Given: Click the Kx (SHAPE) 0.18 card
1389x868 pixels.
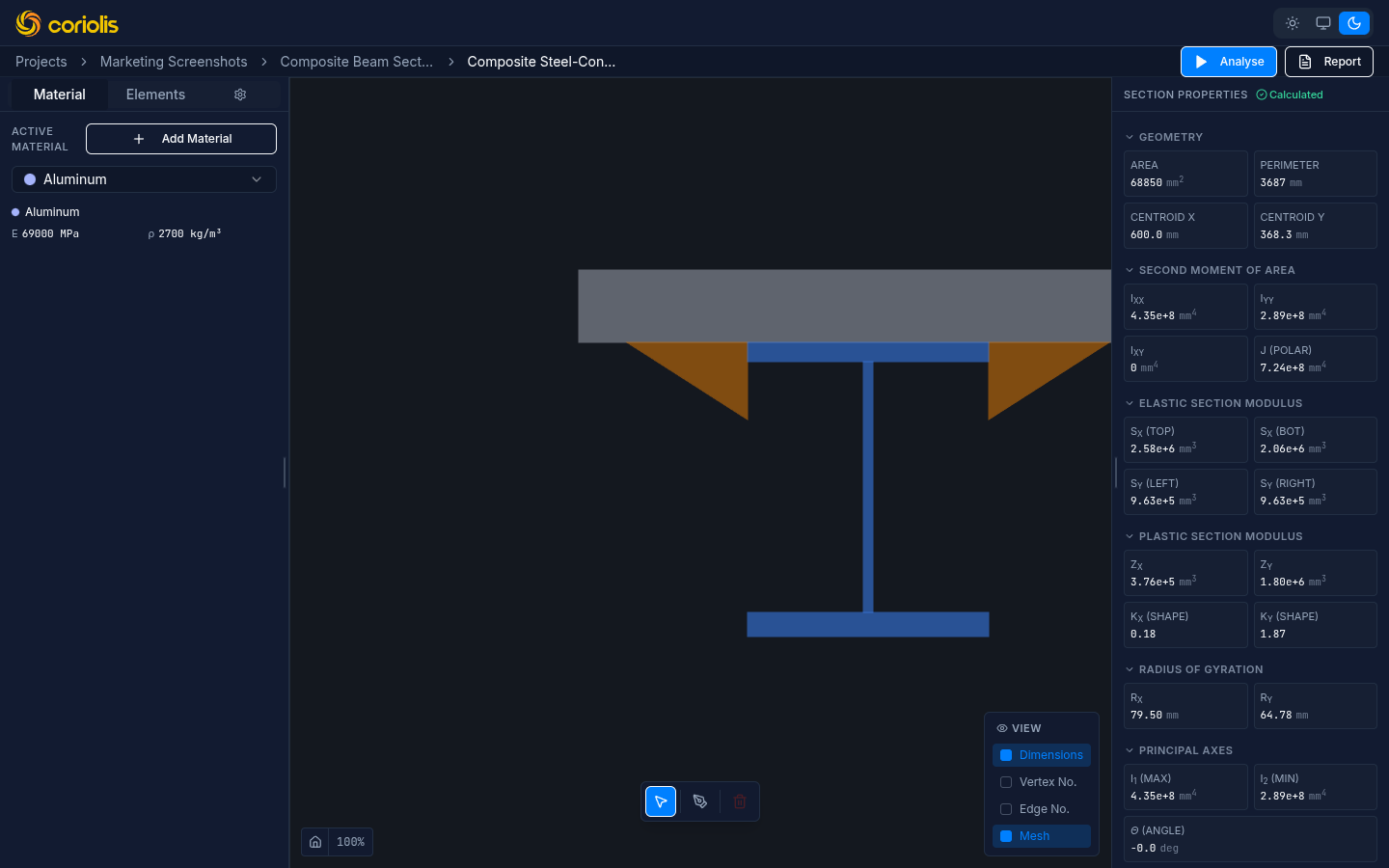Looking at the screenshot, I should tap(1185, 625).
